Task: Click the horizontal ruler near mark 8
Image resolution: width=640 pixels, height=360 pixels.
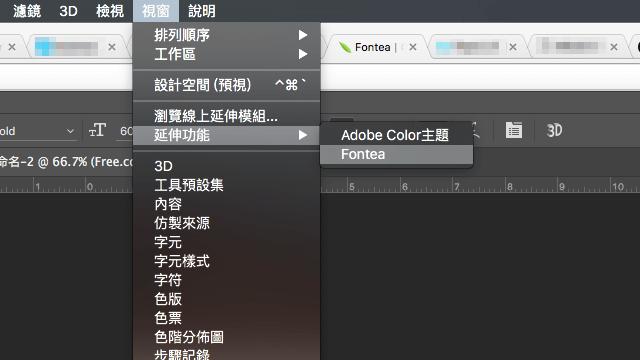Action: point(510,186)
